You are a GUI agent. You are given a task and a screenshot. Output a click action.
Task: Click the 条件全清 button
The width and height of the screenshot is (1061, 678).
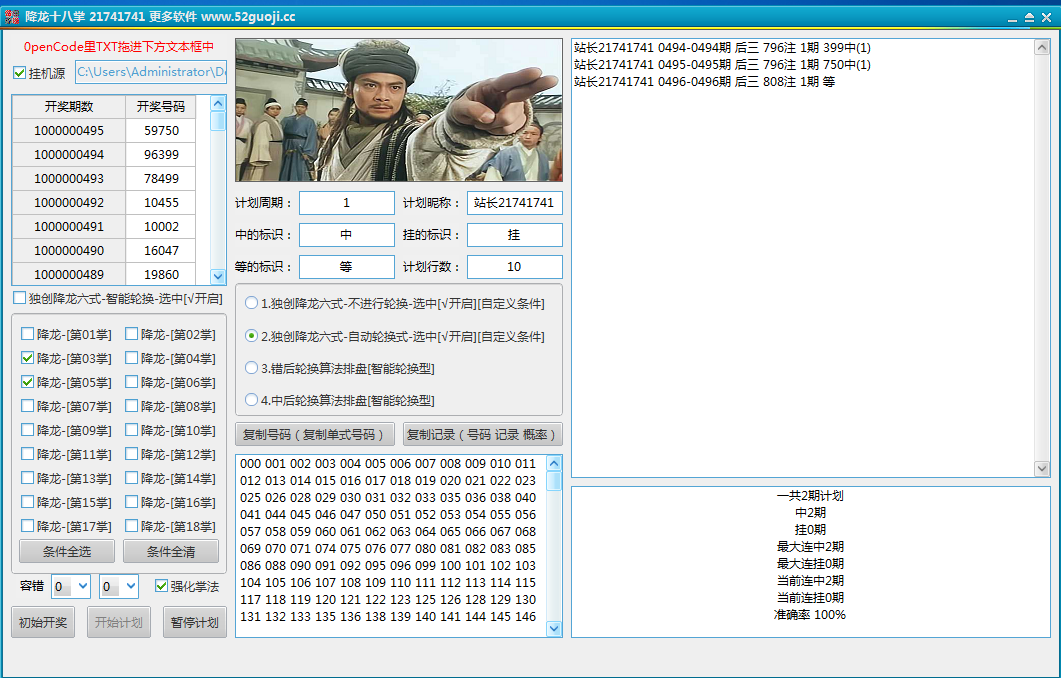pos(171,551)
